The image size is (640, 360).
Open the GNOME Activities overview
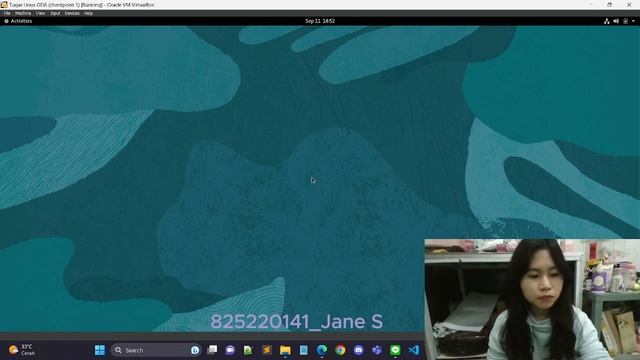coord(18,21)
